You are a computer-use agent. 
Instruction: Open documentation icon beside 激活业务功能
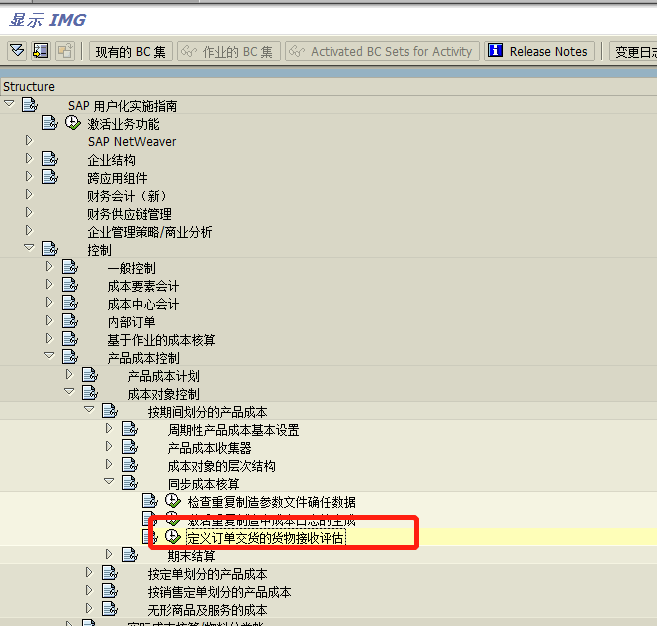pyautogui.click(x=49, y=123)
